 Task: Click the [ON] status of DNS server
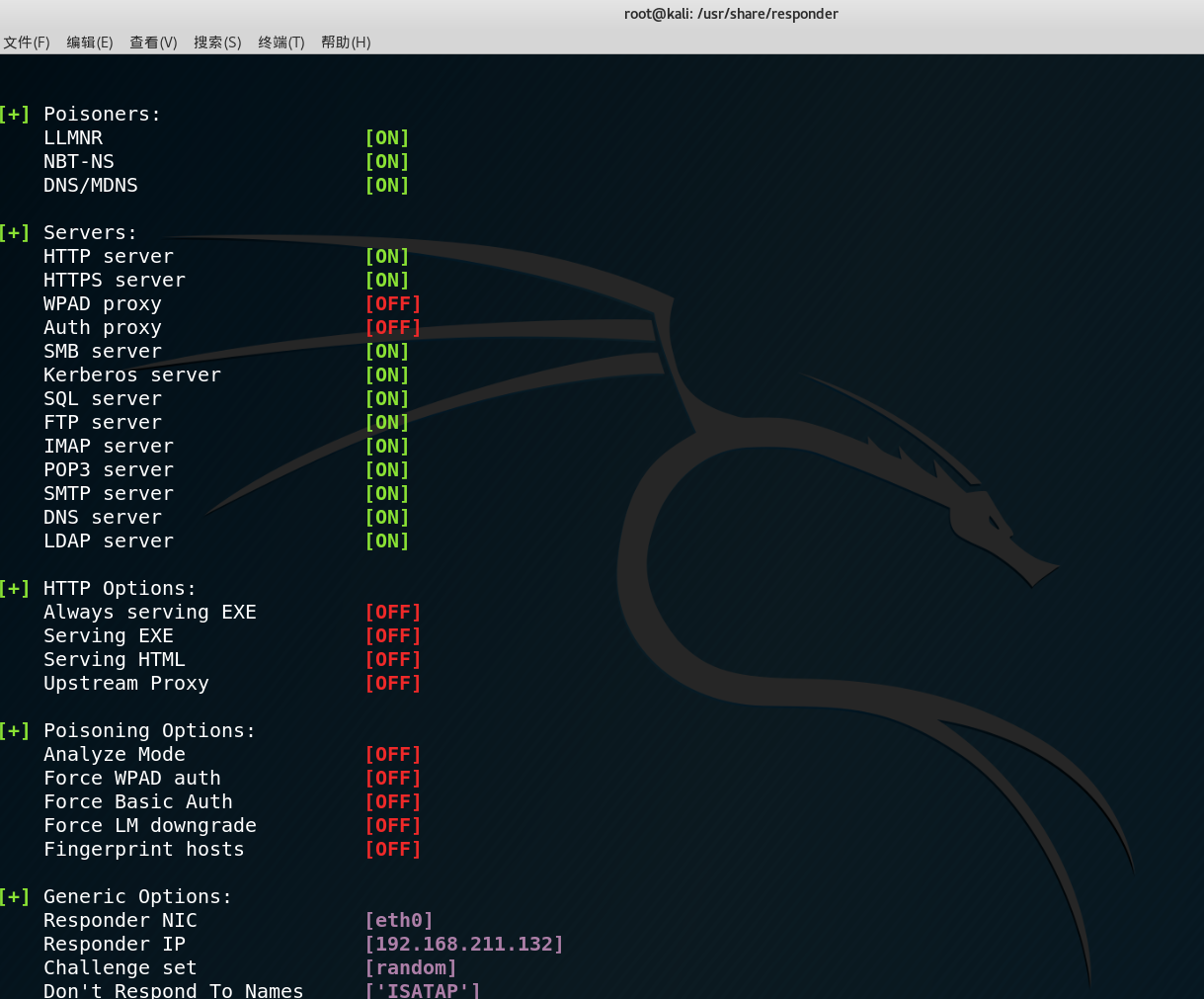click(387, 518)
